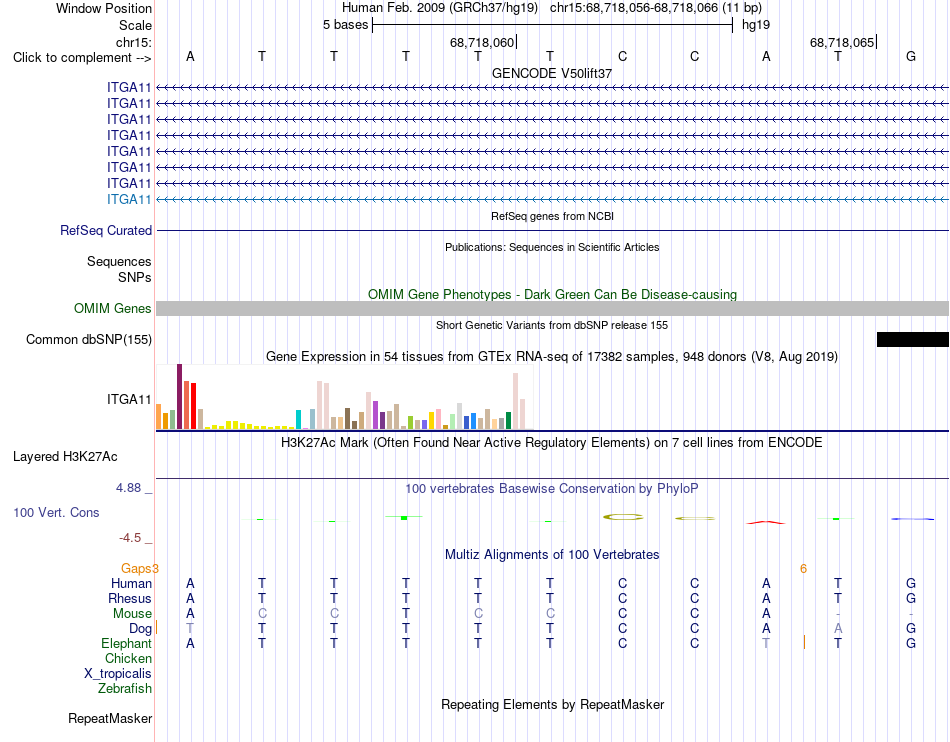Click the Layered H3K27Ac label
950x742 pixels.
point(65,457)
